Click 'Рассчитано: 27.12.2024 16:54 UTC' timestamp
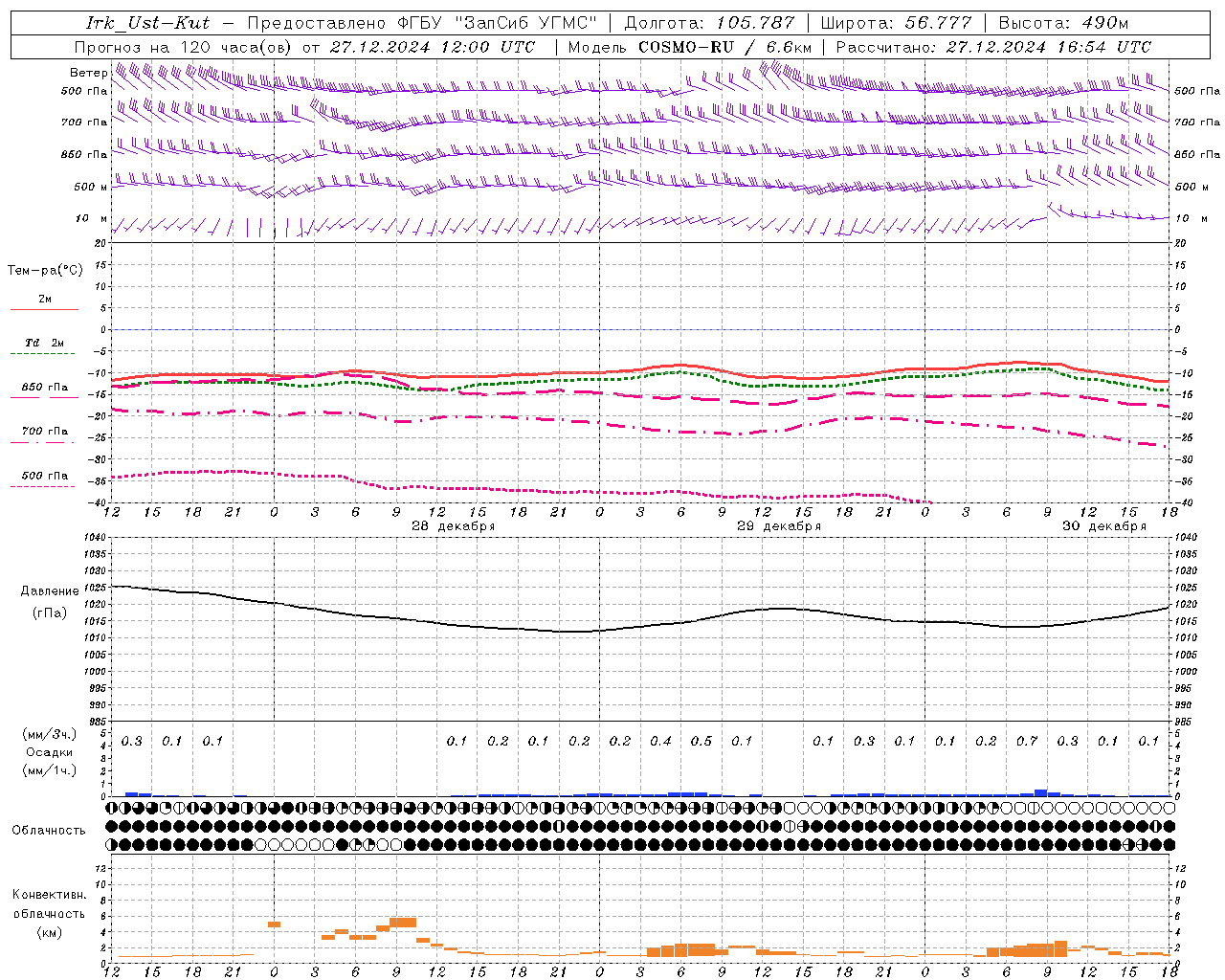 [993, 47]
